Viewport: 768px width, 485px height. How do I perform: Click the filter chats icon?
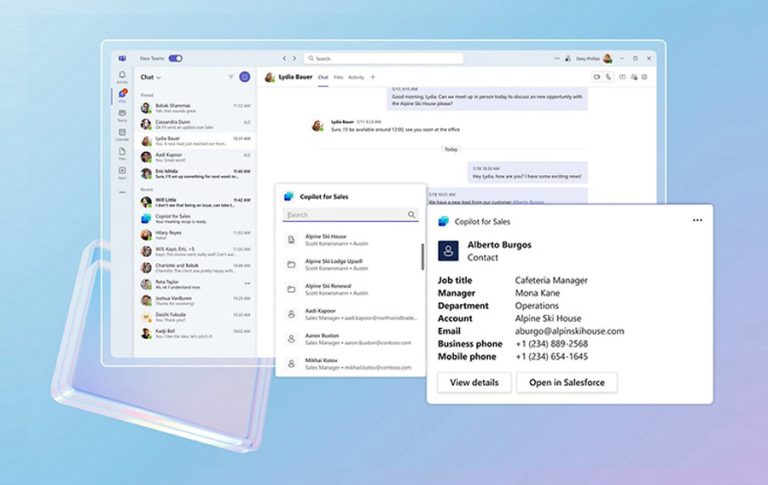coord(230,76)
